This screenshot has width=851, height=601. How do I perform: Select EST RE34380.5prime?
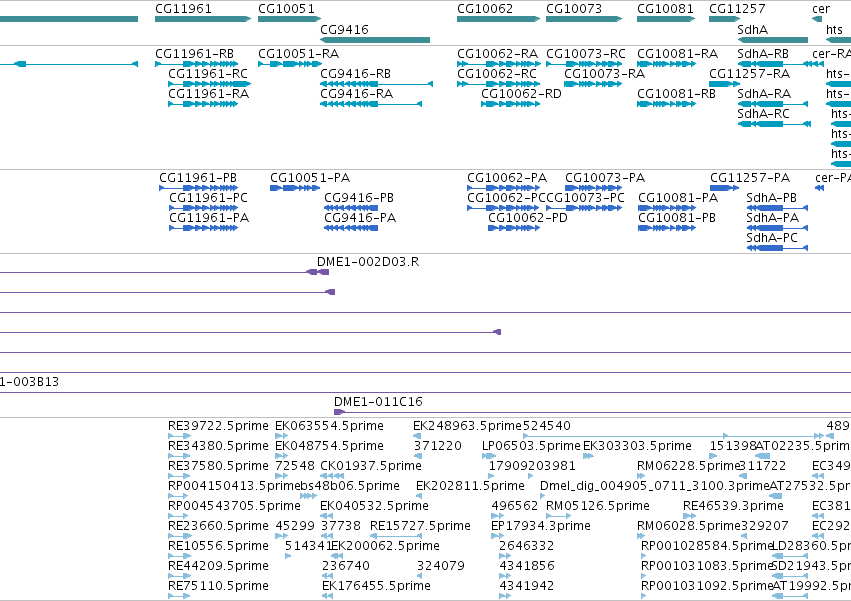click(x=180, y=456)
